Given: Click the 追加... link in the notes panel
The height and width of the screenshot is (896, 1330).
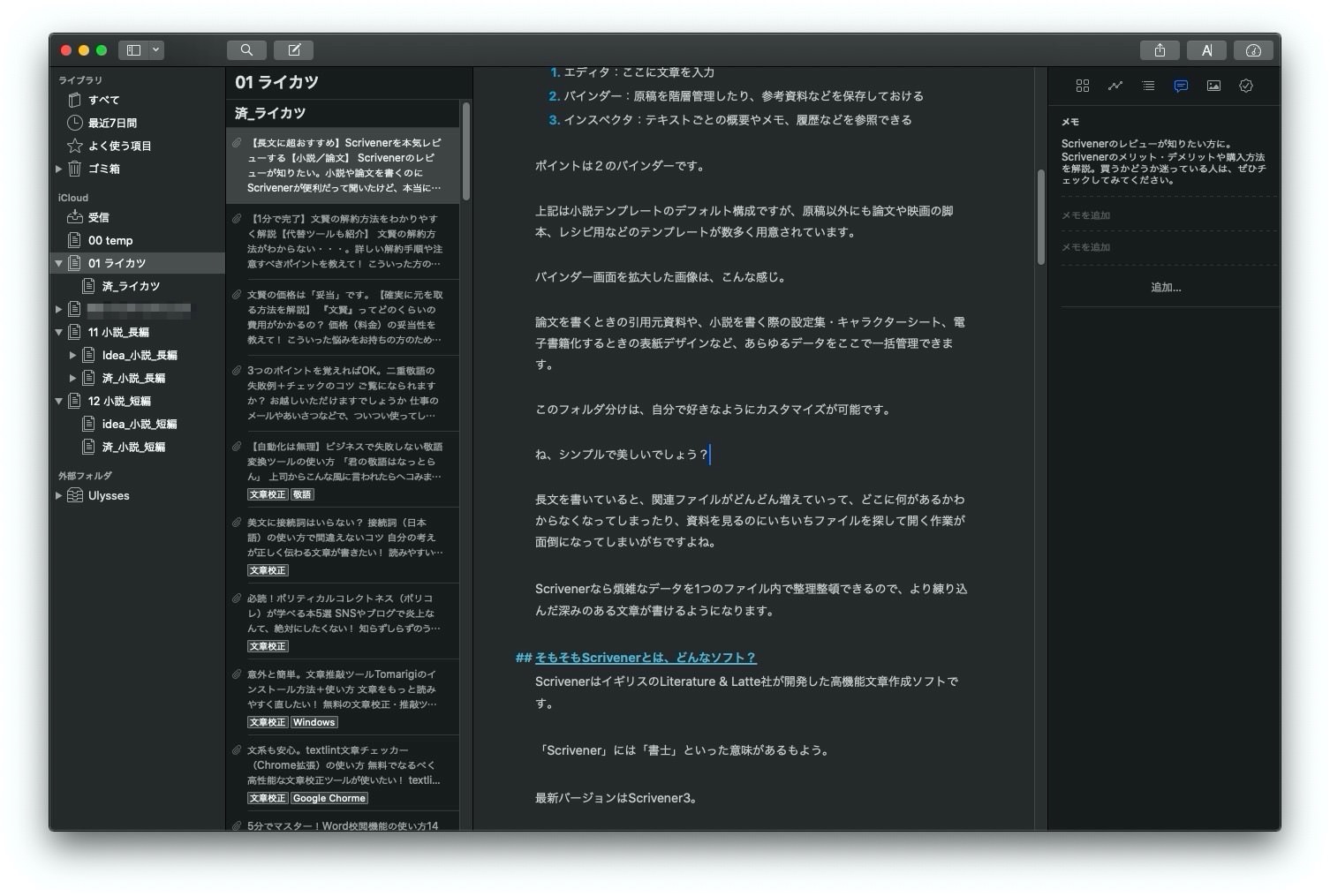Looking at the screenshot, I should coord(1166,287).
